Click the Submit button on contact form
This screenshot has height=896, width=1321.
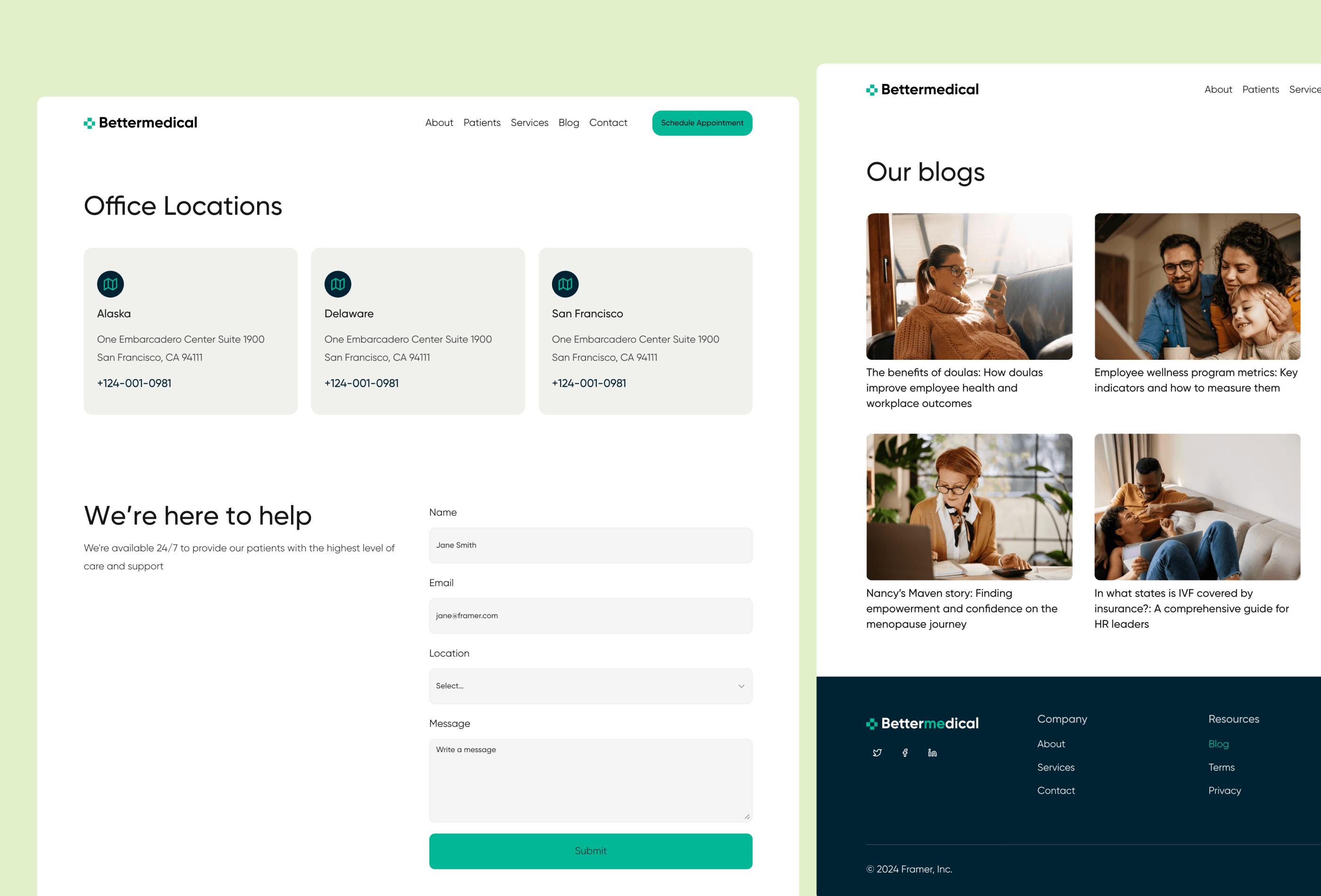(591, 851)
